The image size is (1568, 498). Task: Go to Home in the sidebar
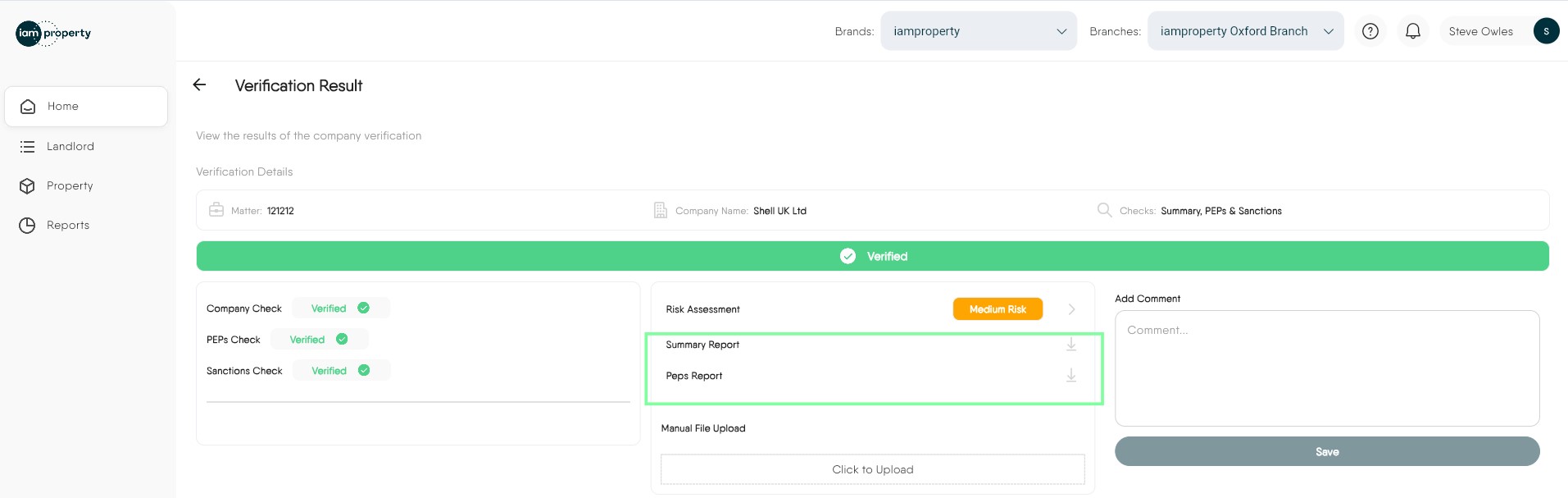pos(86,107)
